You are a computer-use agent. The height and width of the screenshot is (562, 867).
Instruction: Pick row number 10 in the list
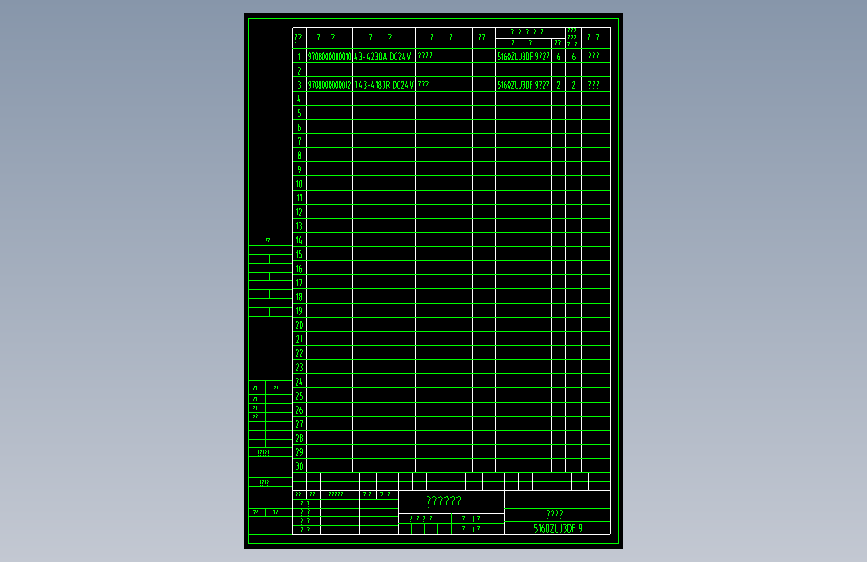[x=299, y=184]
